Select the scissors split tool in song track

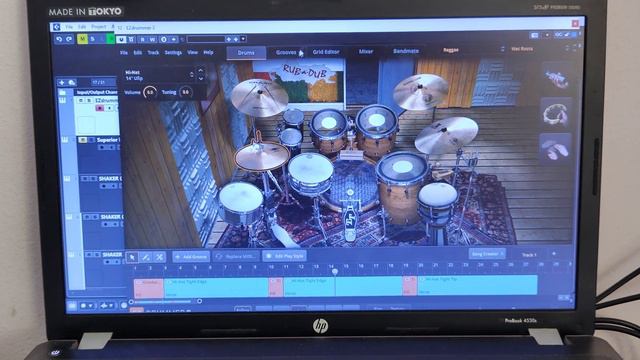[160, 257]
